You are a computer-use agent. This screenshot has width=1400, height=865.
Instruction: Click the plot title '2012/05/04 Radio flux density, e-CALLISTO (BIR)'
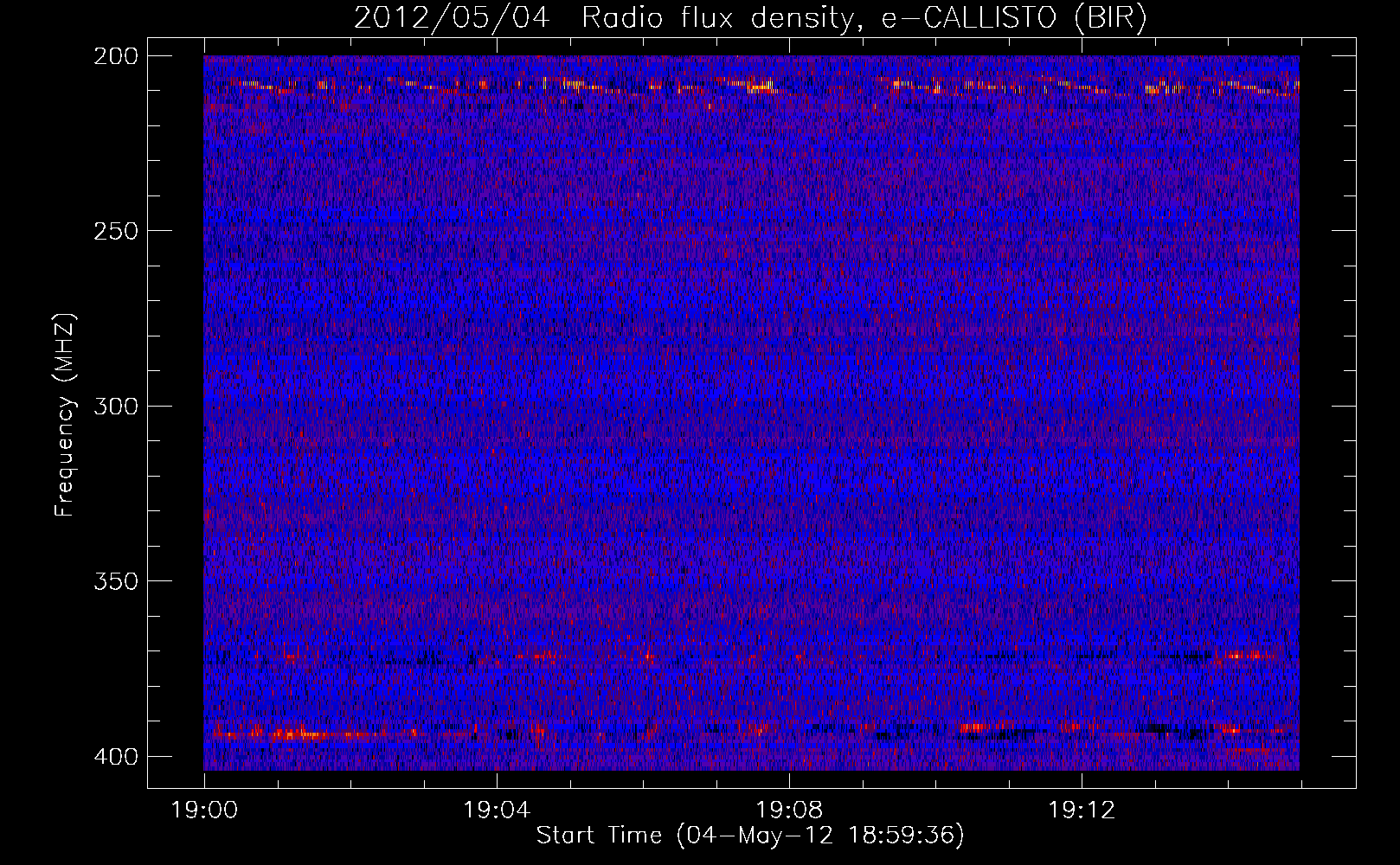[x=750, y=18]
